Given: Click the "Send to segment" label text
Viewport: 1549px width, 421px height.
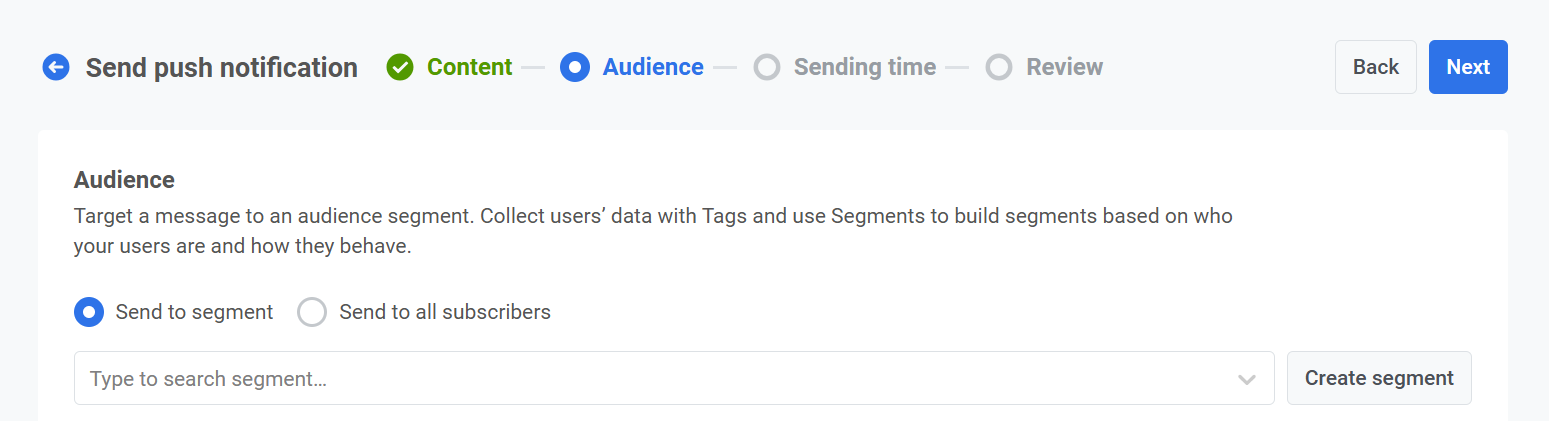Looking at the screenshot, I should pos(194,312).
